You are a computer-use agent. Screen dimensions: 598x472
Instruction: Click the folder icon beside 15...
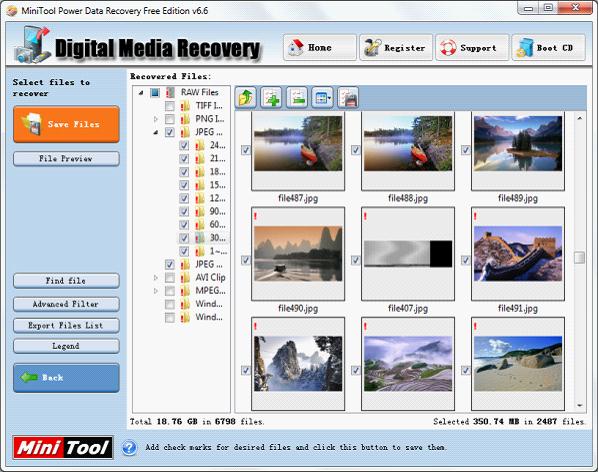pyautogui.click(x=199, y=185)
